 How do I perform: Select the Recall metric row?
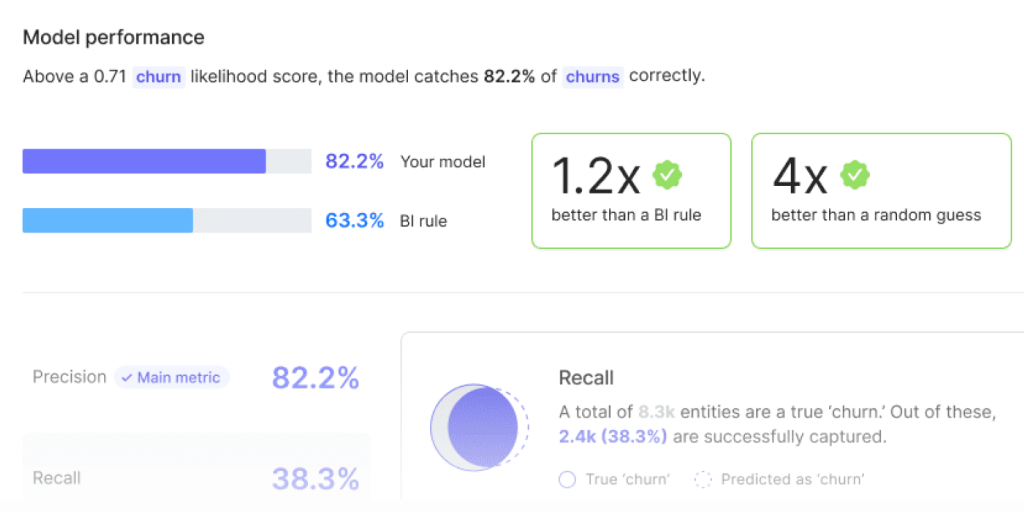click(195, 478)
